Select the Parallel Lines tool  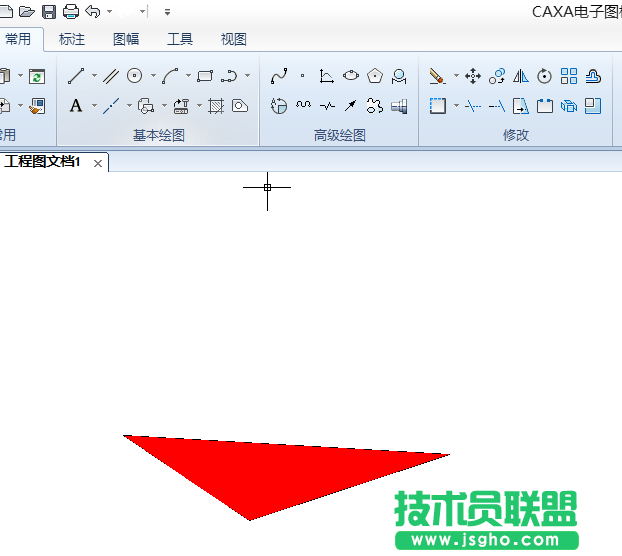(x=111, y=76)
